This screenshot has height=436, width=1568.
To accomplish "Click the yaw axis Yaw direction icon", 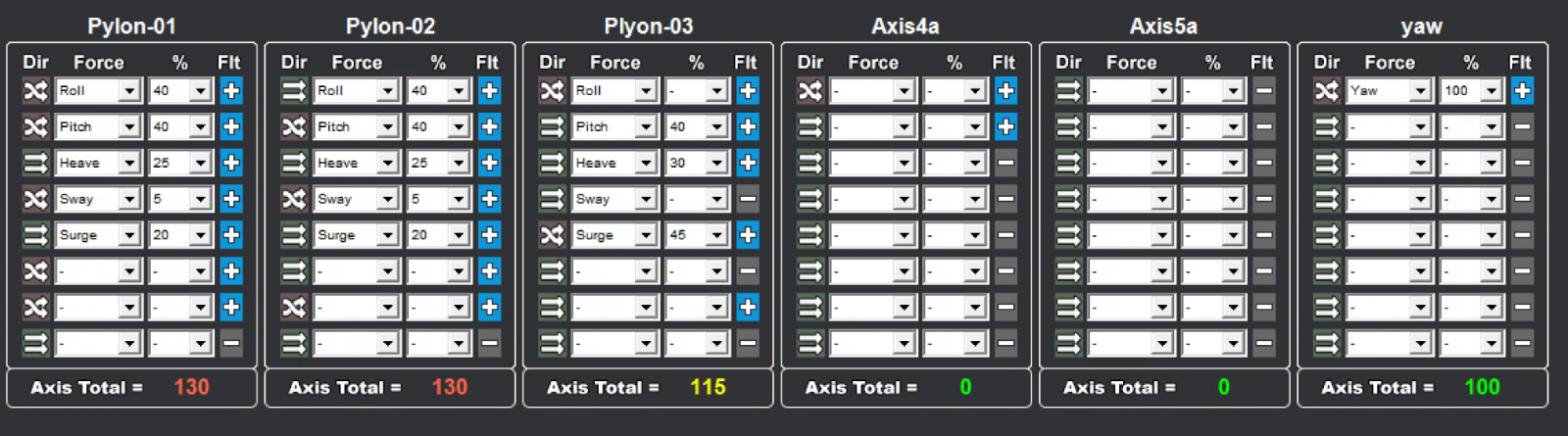I will pyautogui.click(x=1326, y=91).
